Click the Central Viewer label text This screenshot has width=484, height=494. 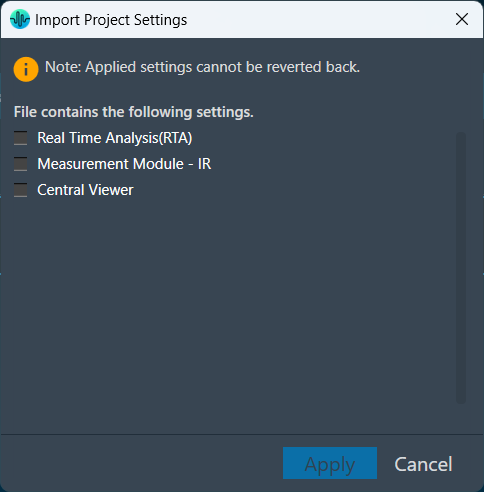point(85,190)
